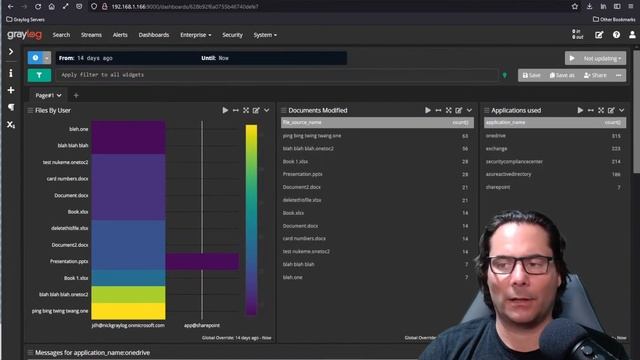
Task: Edit the Files By User widget
Action: [256, 110]
